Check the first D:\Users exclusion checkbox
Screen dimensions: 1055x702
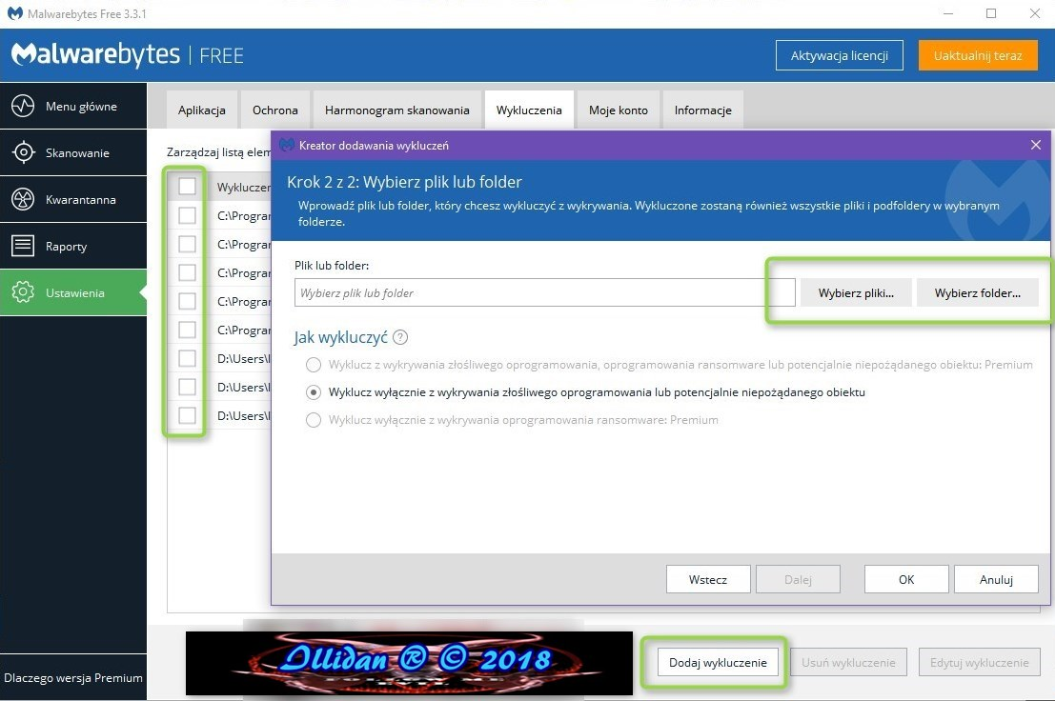[x=187, y=358]
